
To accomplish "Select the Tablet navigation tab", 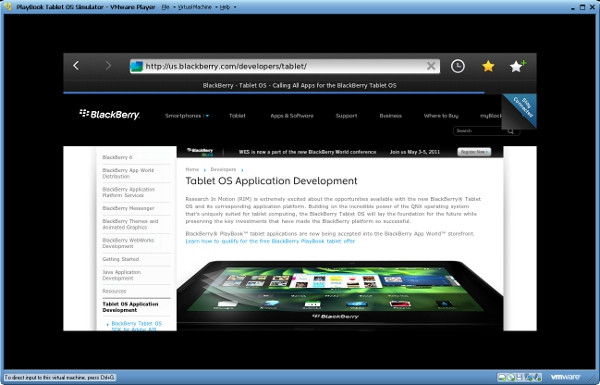I will [x=237, y=116].
